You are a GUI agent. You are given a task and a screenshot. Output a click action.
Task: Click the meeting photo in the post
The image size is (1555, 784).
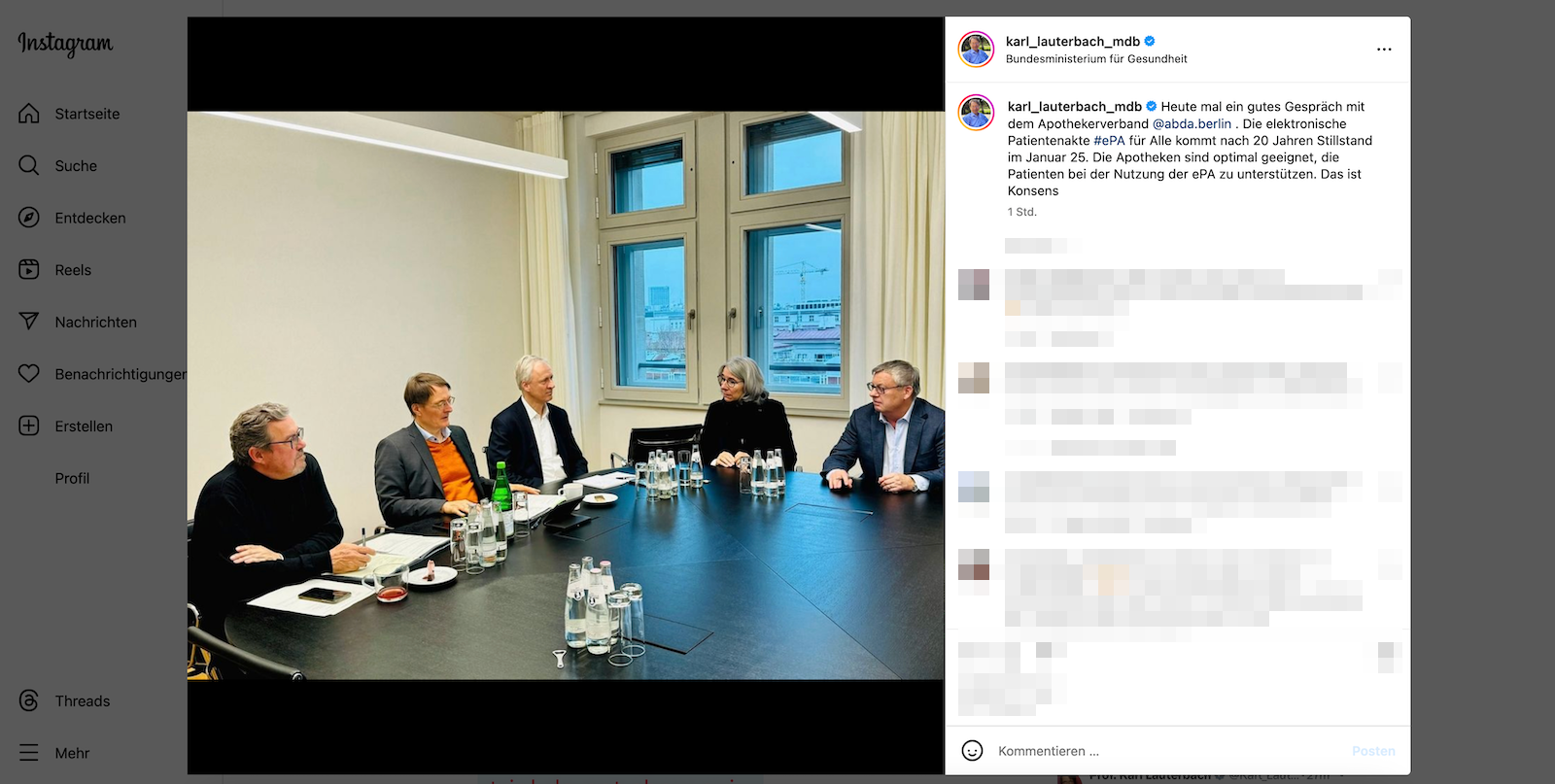click(x=566, y=395)
